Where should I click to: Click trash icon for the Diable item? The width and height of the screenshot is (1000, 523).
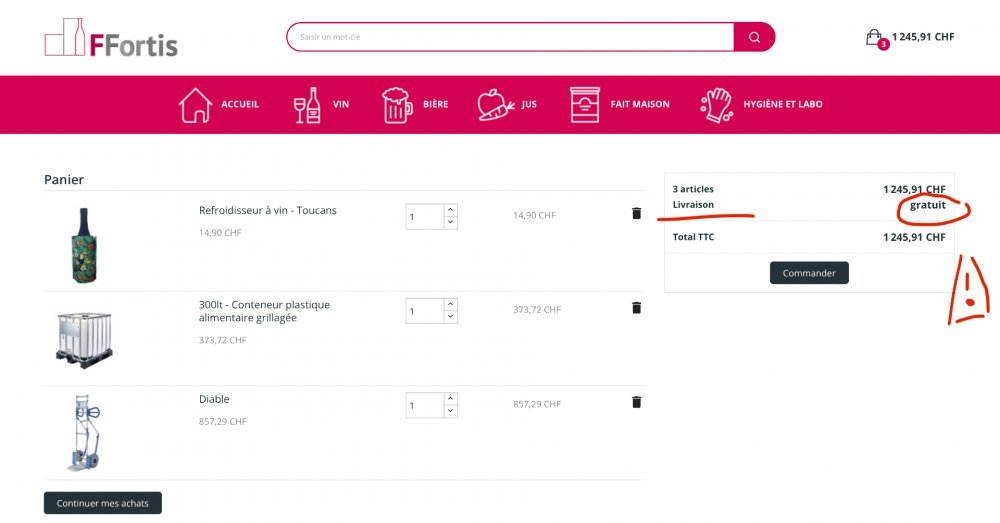(x=636, y=402)
